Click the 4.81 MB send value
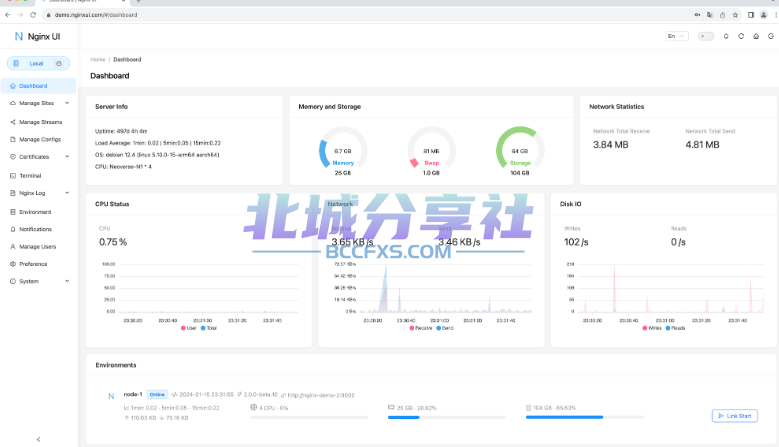 pos(702,145)
